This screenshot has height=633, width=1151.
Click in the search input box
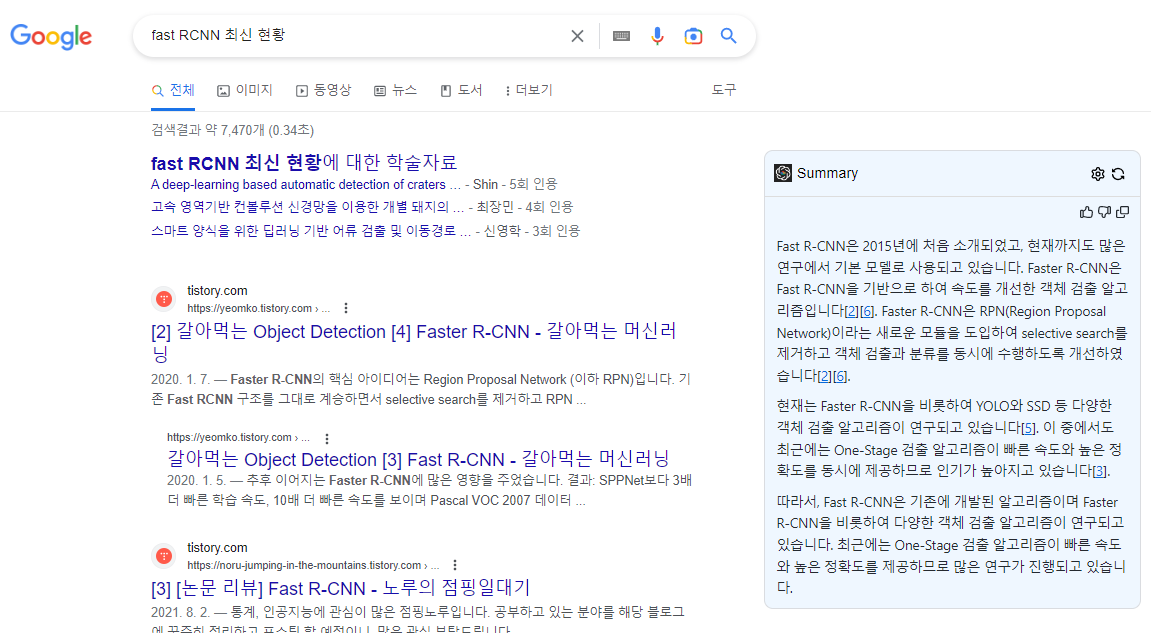[352, 35]
